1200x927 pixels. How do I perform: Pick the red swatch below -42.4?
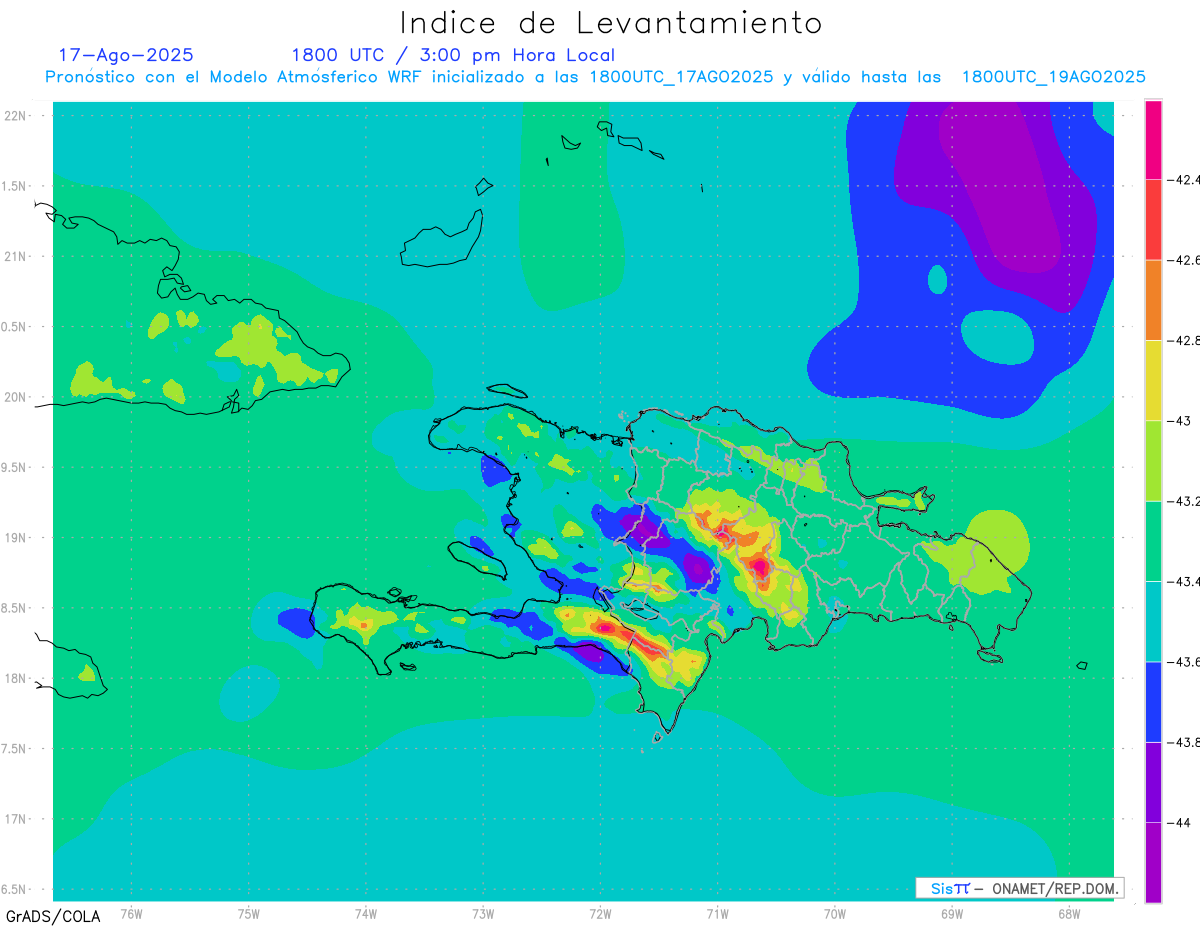[1153, 219]
